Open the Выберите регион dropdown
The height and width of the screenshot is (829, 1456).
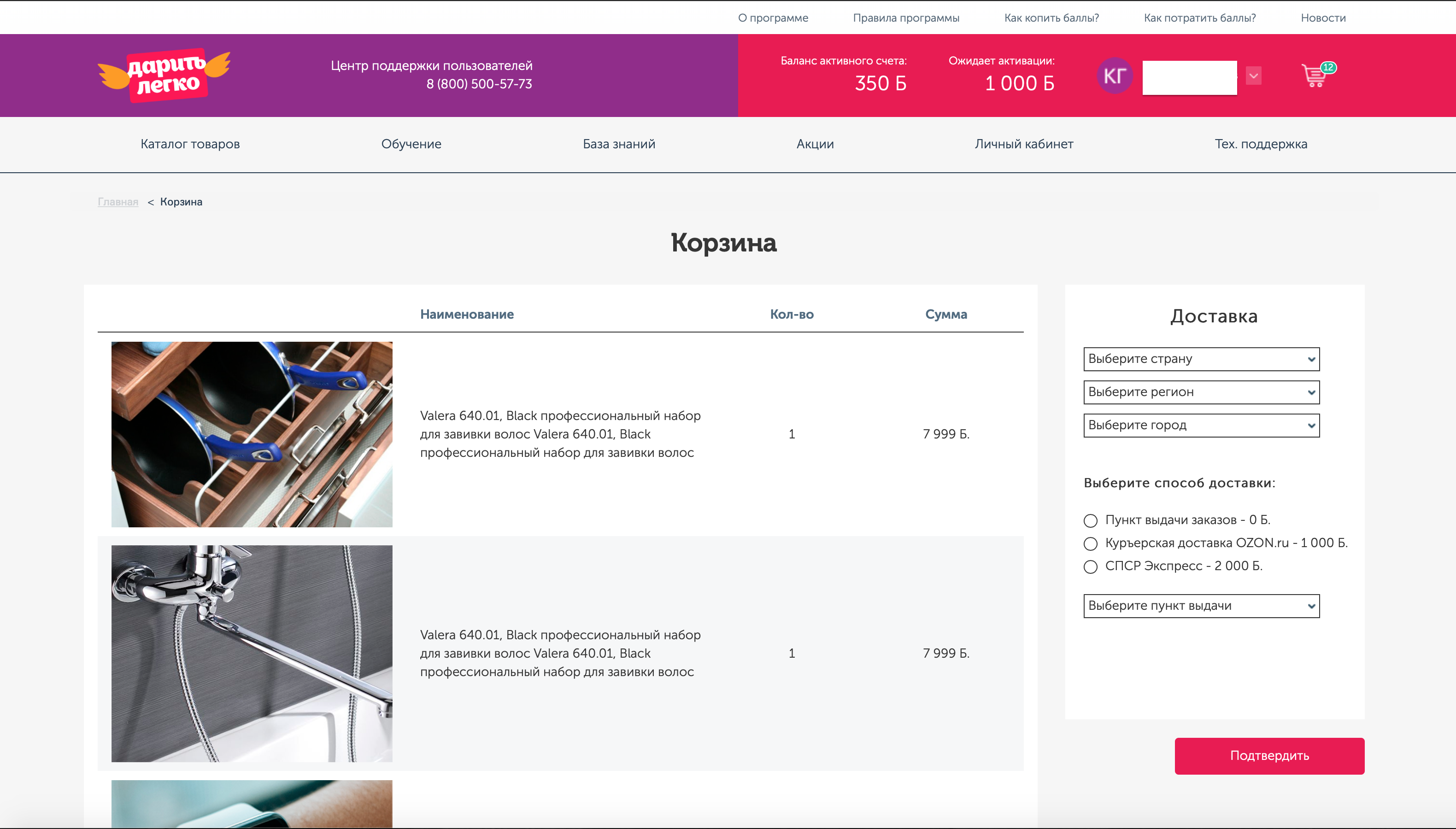pos(1201,392)
